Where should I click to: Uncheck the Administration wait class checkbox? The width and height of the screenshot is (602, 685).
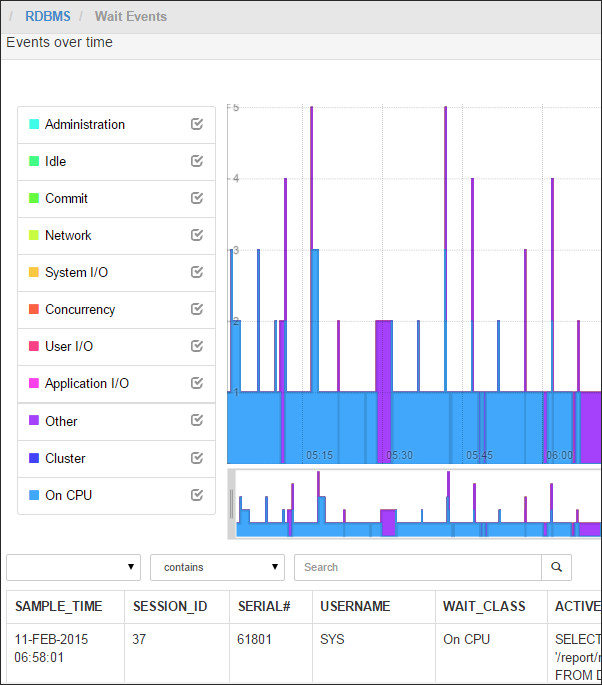[x=197, y=125]
